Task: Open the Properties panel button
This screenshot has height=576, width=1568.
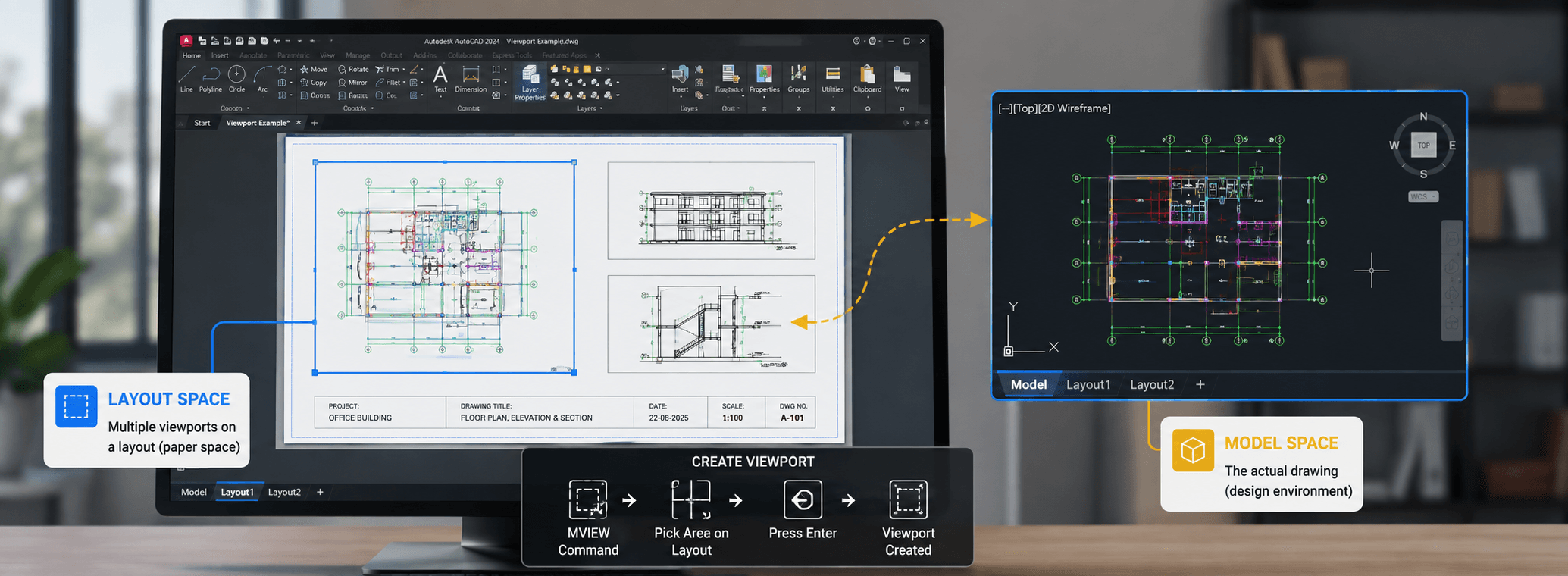Action: (x=764, y=79)
